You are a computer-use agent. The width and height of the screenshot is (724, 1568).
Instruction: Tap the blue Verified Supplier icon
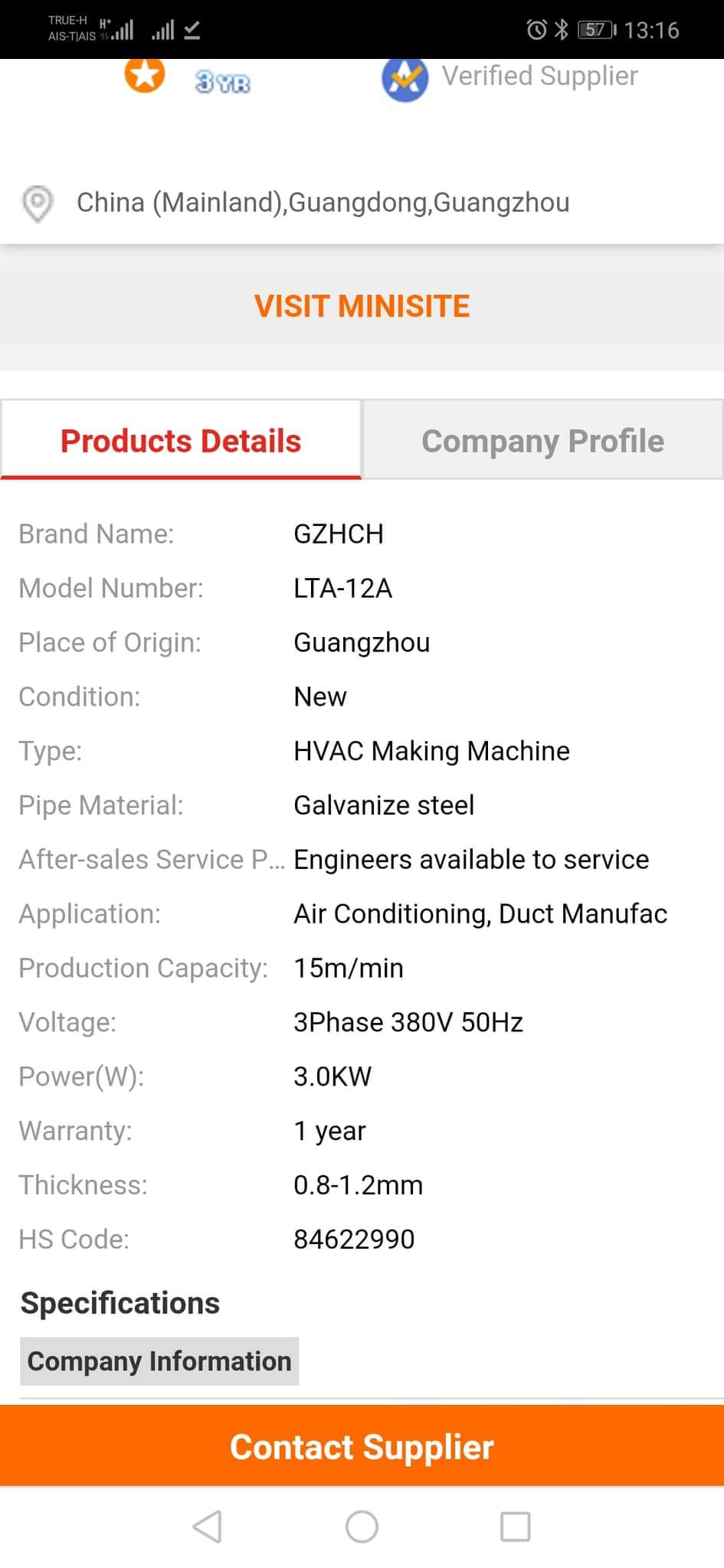click(405, 79)
